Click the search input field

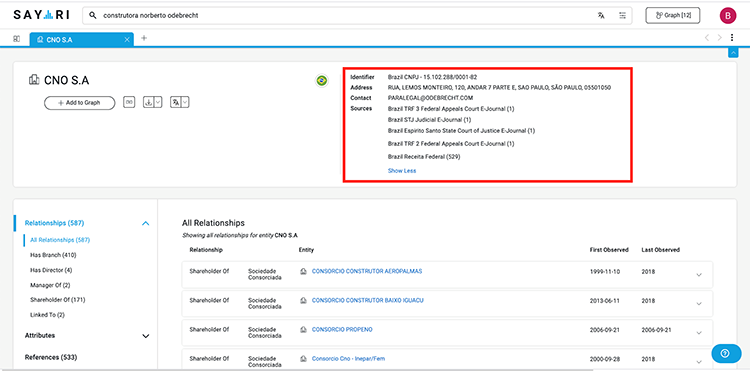344,15
